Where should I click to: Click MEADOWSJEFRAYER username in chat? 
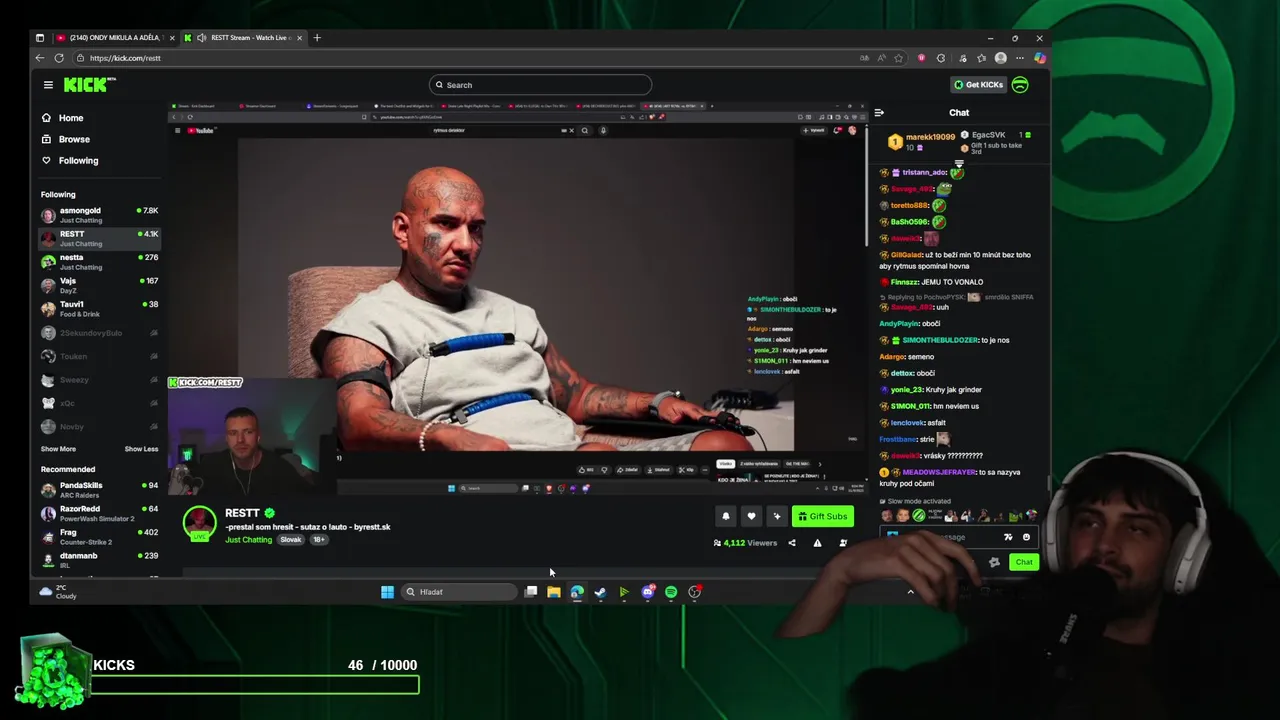click(x=939, y=472)
